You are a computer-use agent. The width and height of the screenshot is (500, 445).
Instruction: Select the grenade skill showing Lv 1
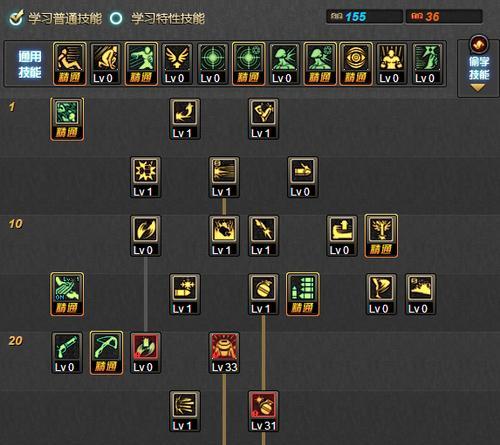coord(263,294)
